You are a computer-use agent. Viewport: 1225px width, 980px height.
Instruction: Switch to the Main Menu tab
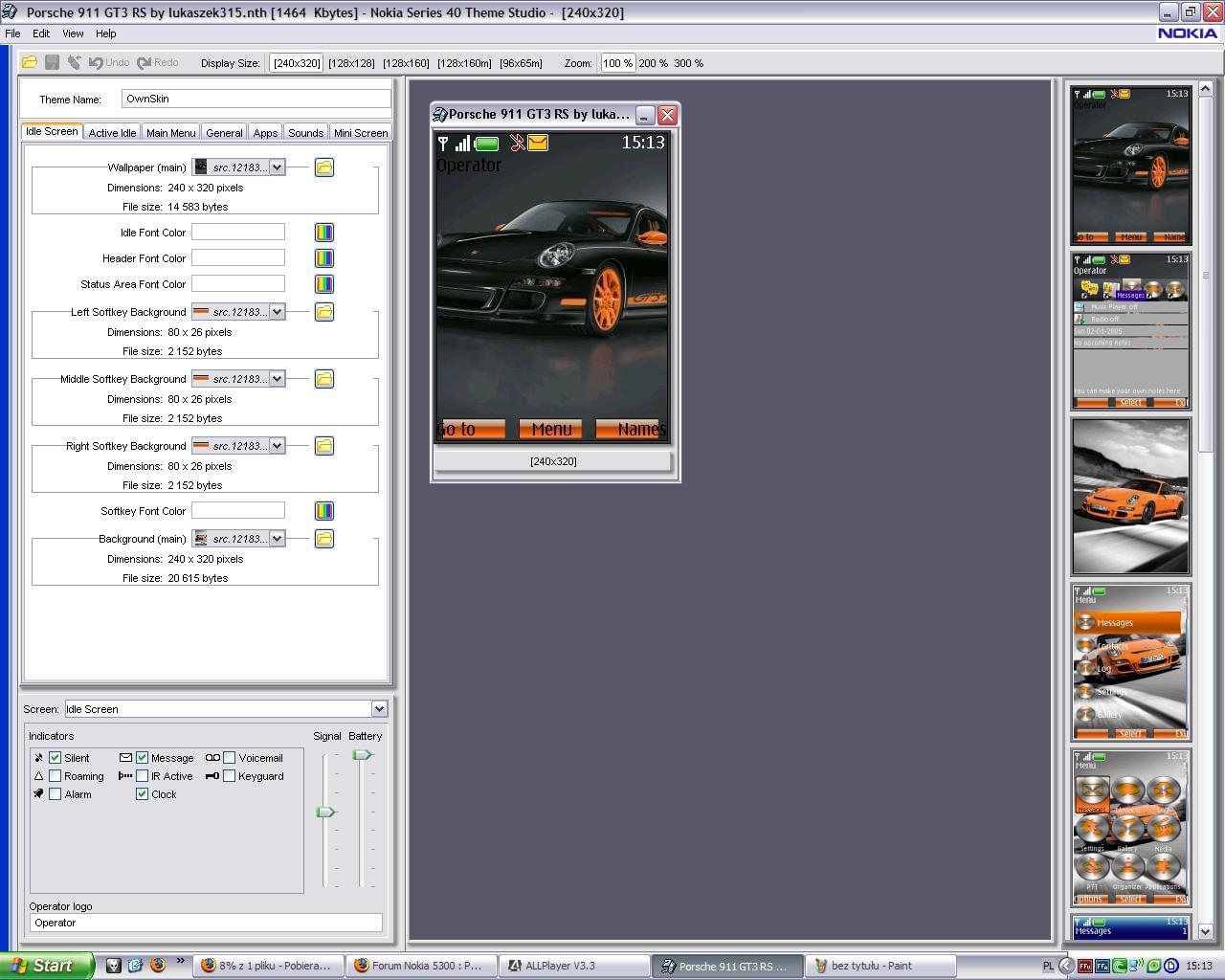pyautogui.click(x=170, y=133)
